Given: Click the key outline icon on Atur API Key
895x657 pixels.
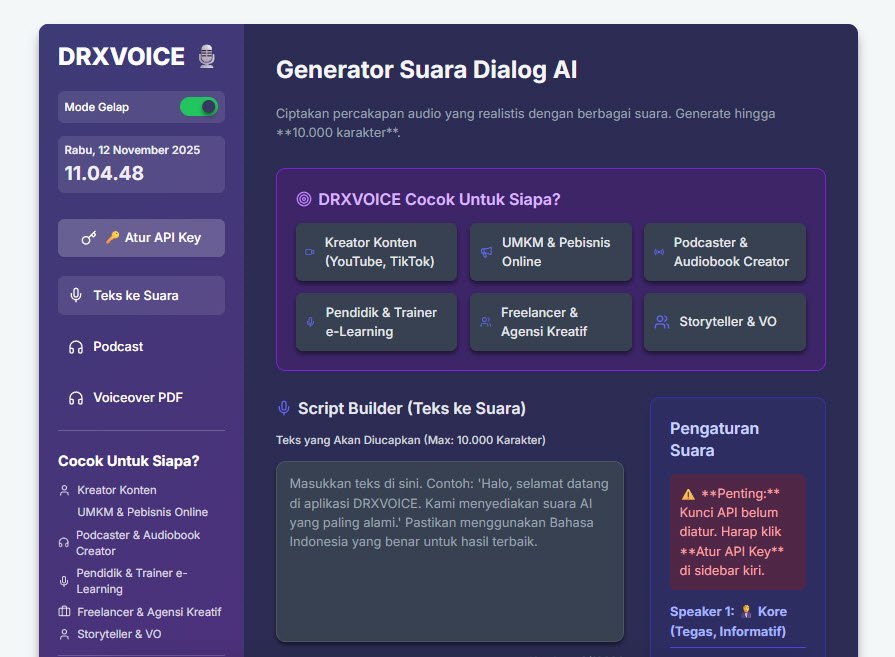Looking at the screenshot, I should [x=88, y=238].
